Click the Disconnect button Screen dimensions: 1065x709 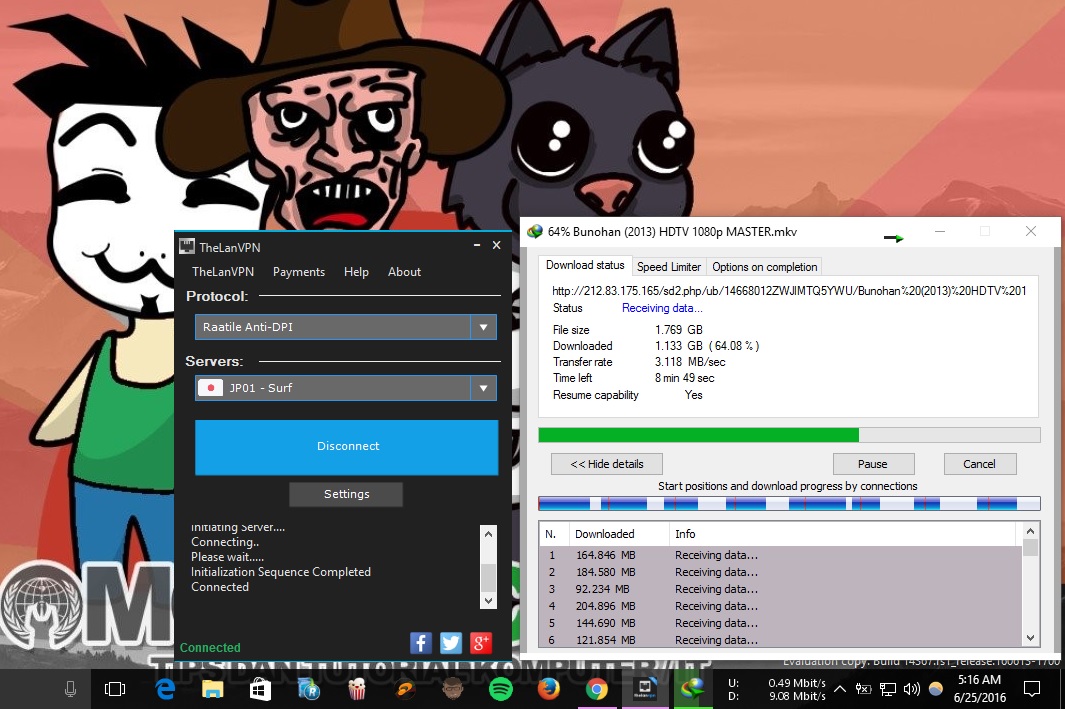[346, 447]
